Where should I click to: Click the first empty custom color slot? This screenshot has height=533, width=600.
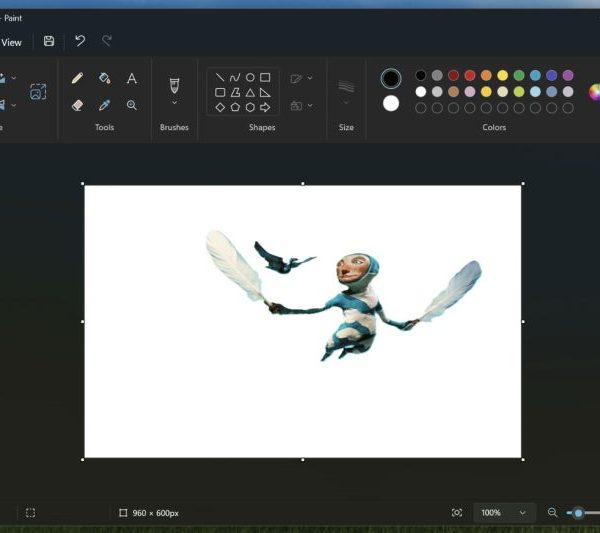pos(421,108)
